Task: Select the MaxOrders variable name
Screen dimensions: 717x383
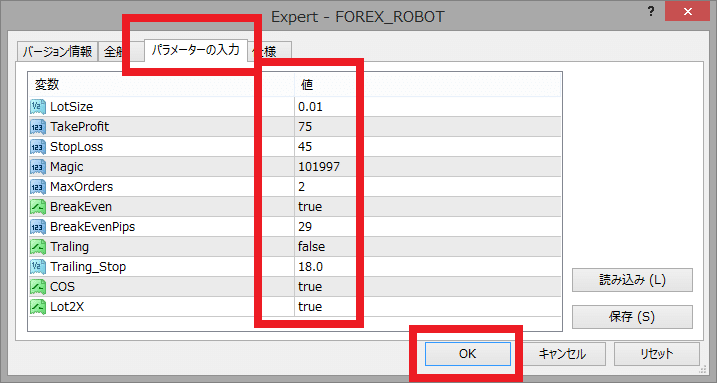Action: point(81,186)
